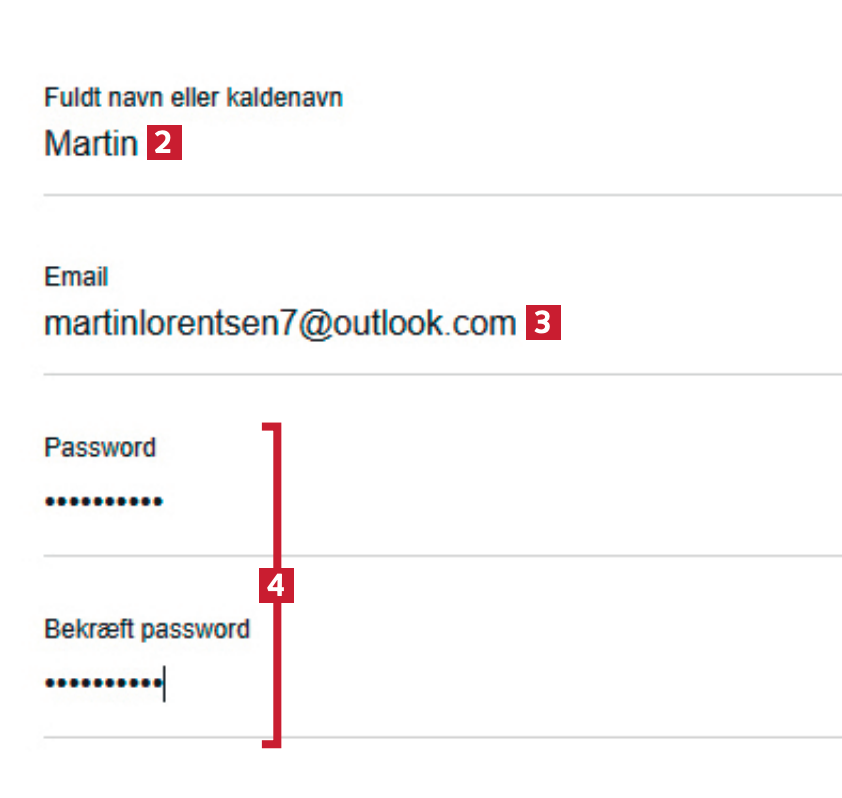Click the underline below the email address
The width and height of the screenshot is (842, 798).
pos(440,375)
